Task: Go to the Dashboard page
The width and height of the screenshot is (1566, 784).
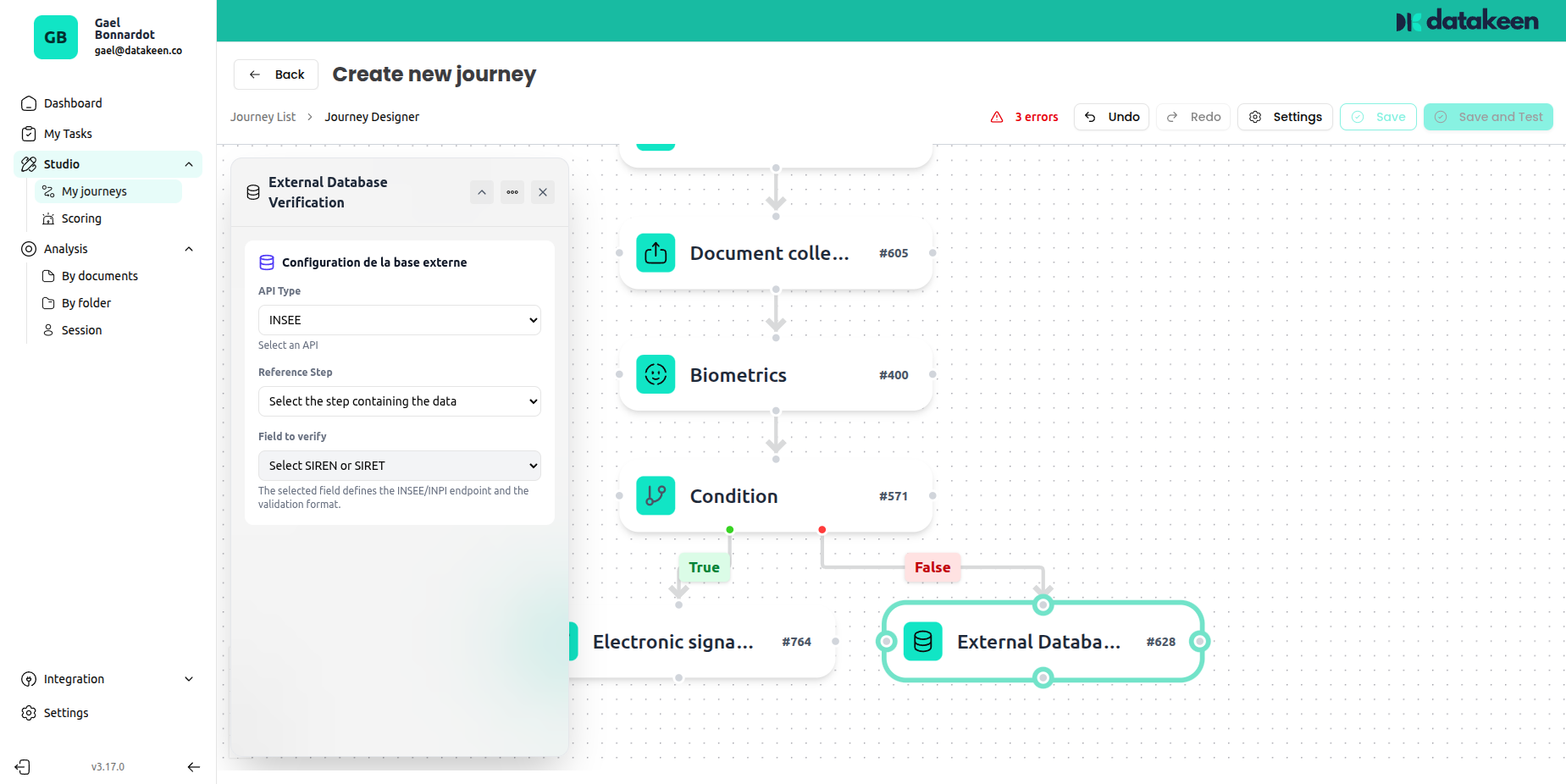Action: 73,103
